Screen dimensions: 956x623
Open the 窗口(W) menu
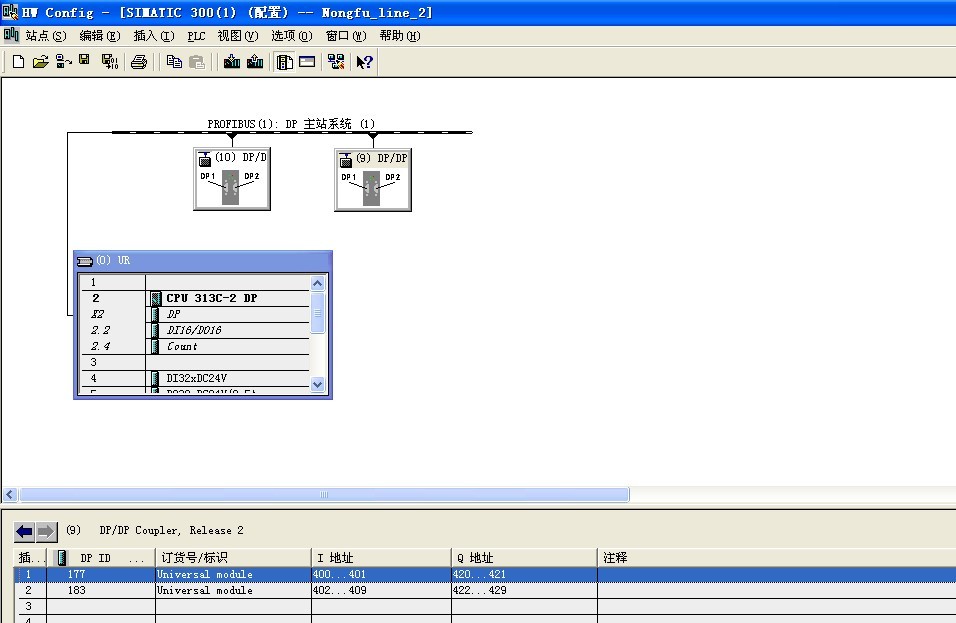346,36
